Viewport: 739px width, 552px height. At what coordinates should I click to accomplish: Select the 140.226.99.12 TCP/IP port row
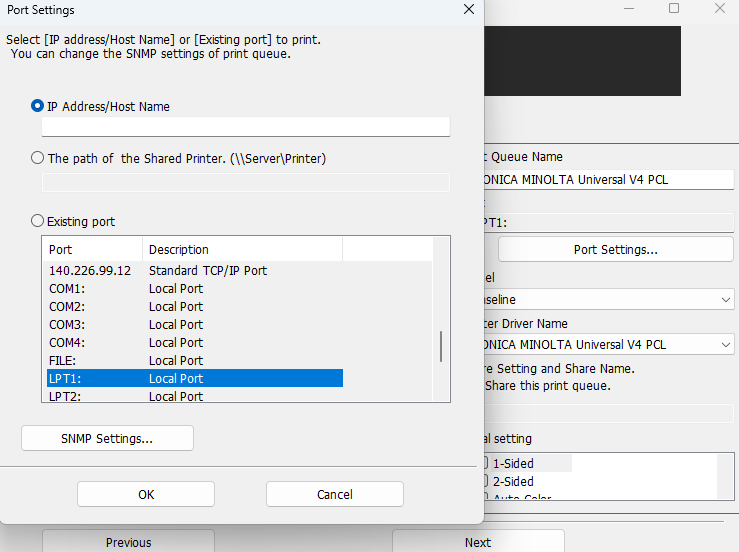pos(90,271)
